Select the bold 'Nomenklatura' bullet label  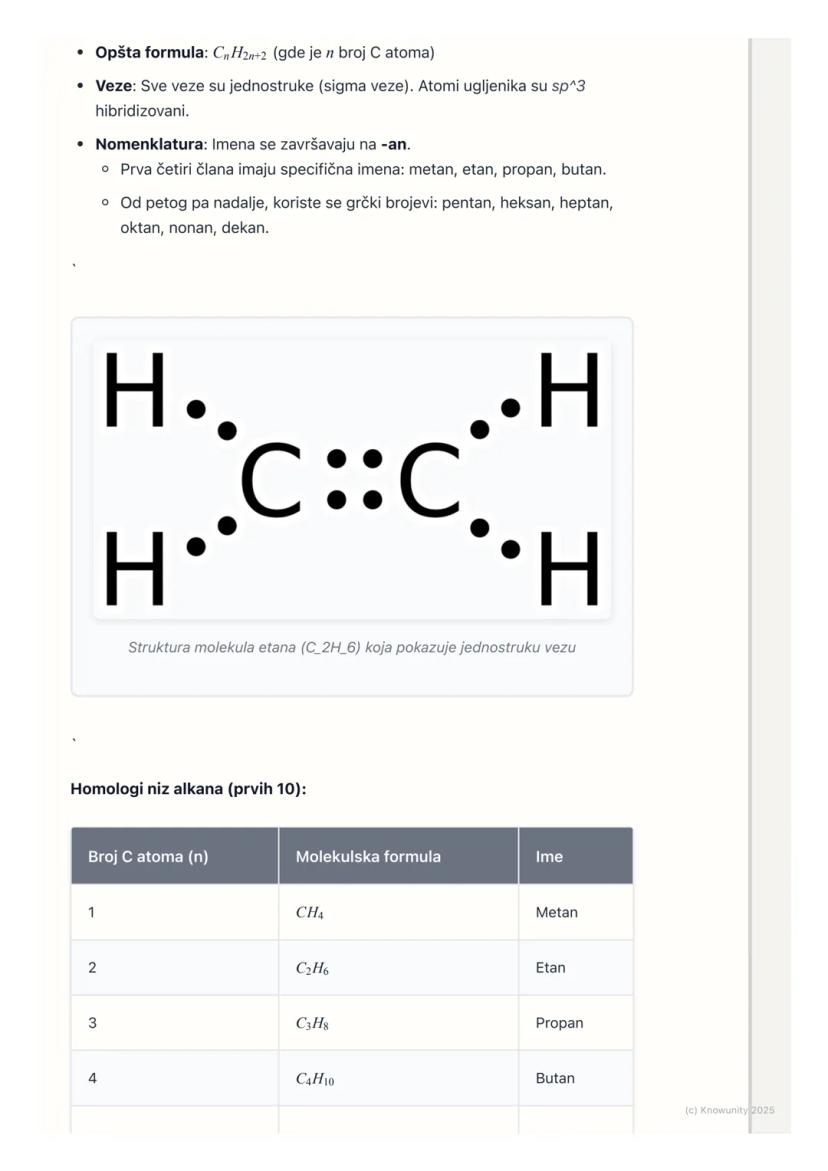[x=149, y=144]
